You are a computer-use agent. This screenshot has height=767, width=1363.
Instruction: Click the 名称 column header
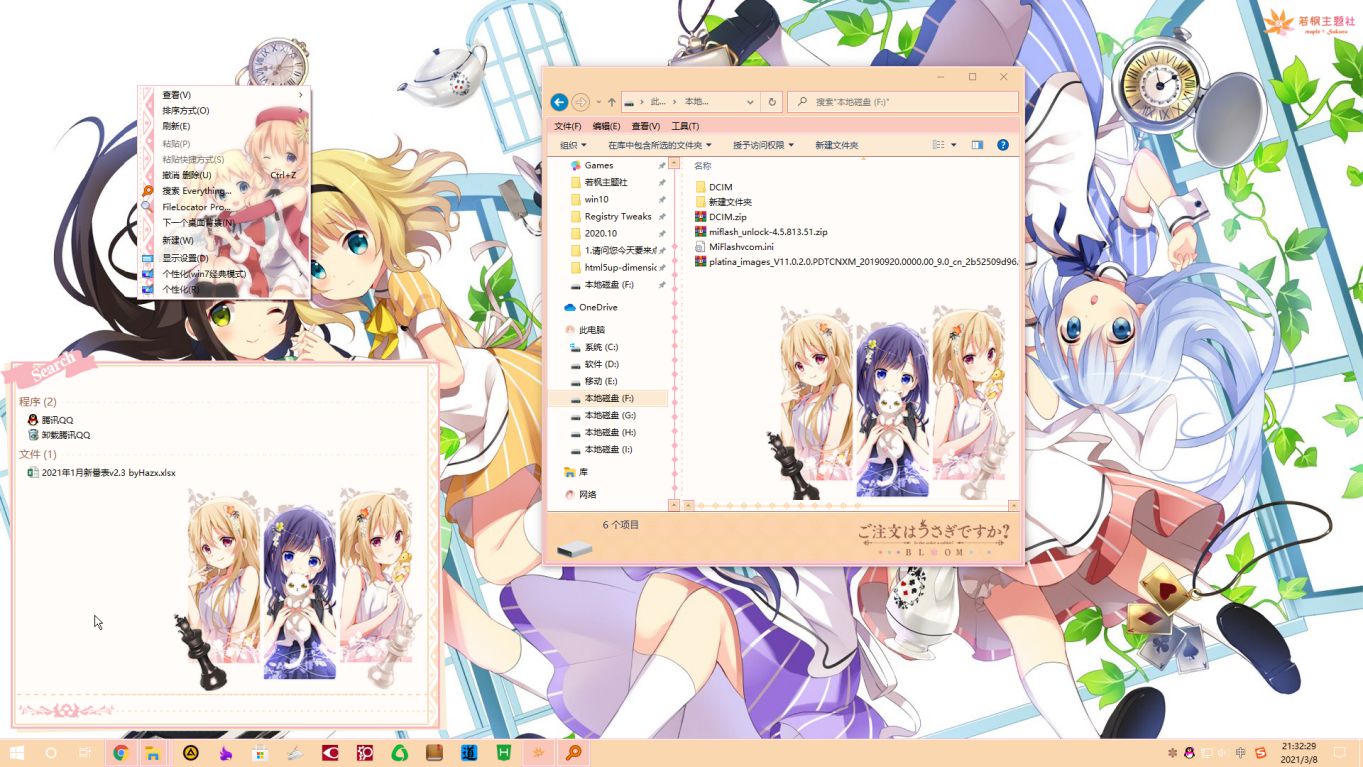(x=703, y=166)
